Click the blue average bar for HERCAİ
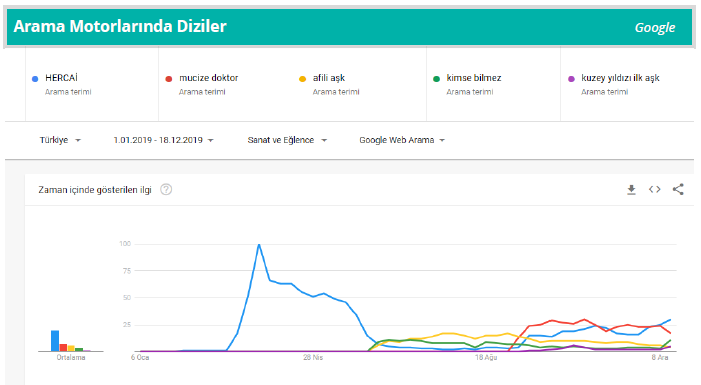This screenshot has height=385, width=701. [55, 341]
